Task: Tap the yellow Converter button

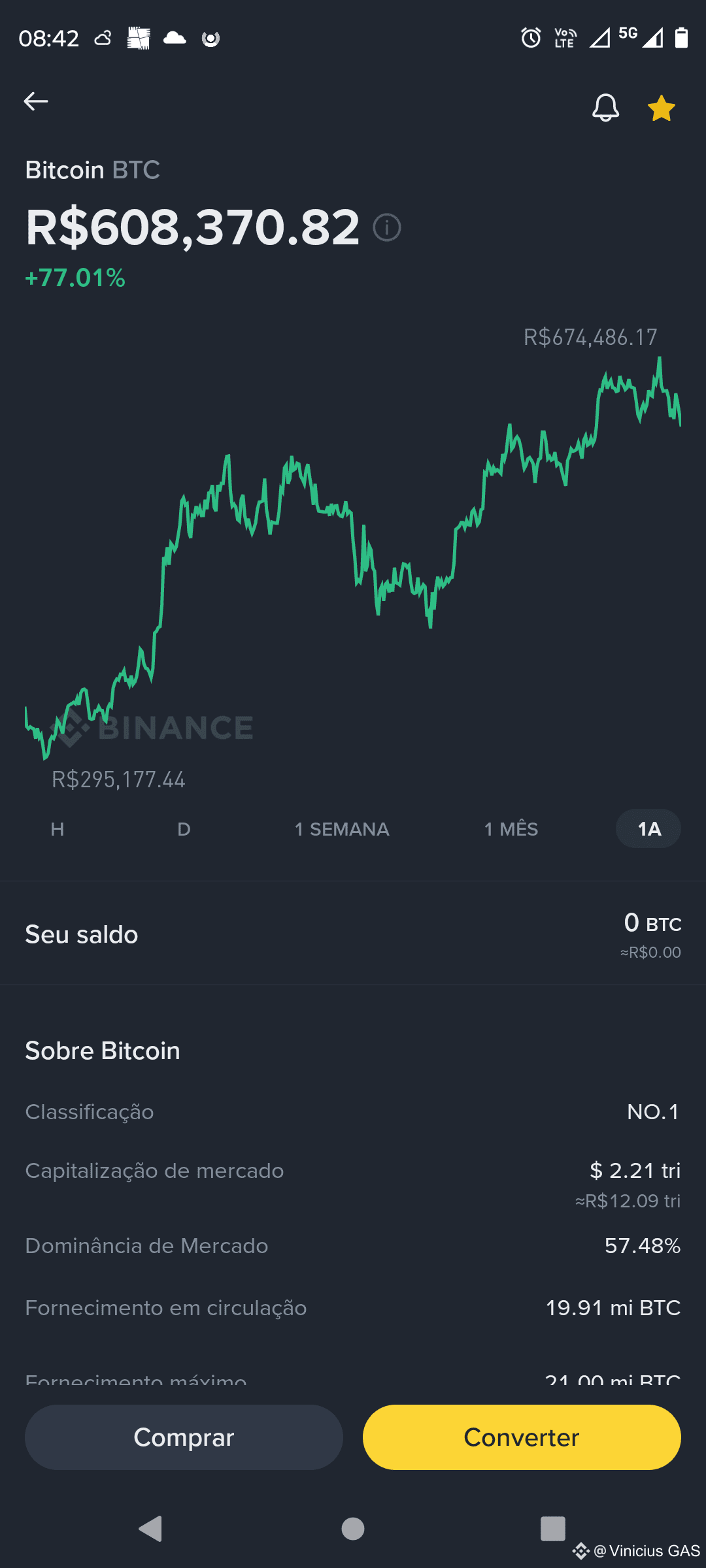Action: [x=522, y=1437]
